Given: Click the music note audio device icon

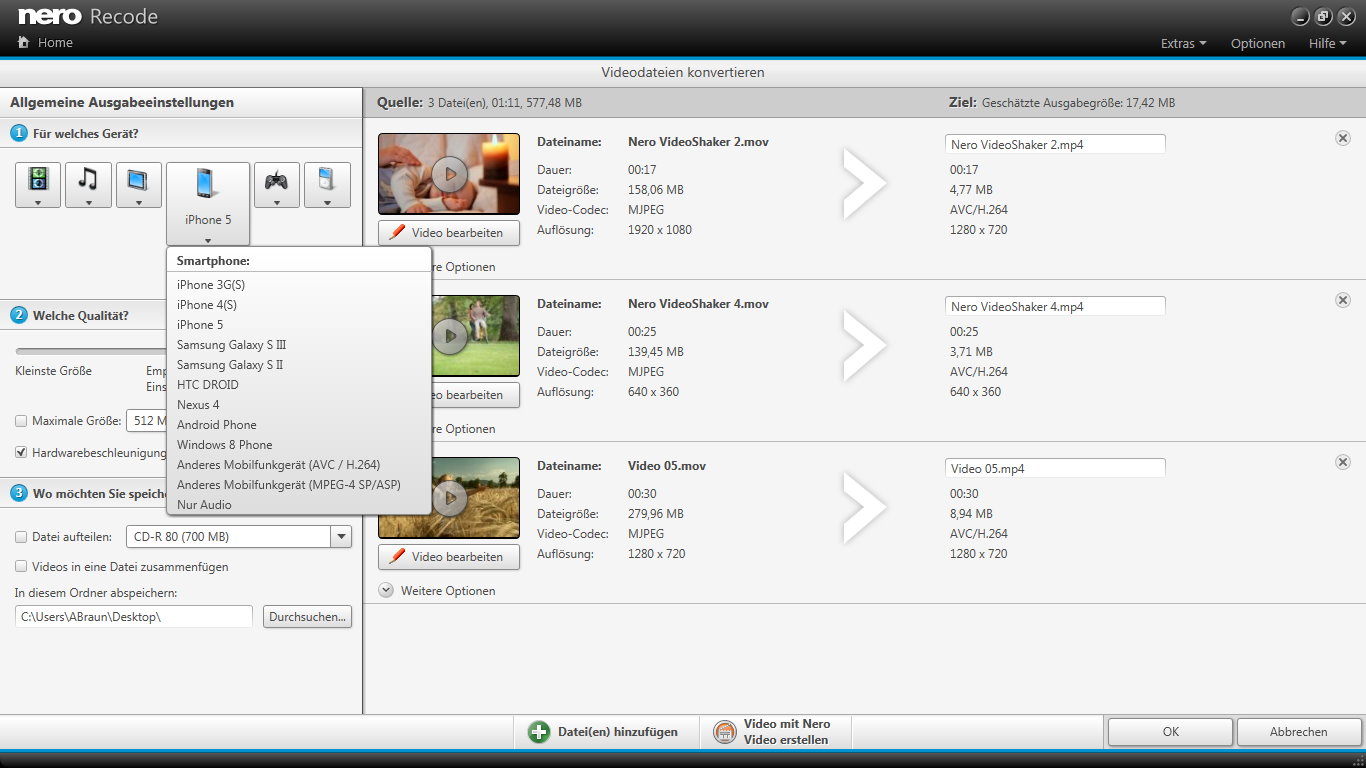Looking at the screenshot, I should pos(88,180).
